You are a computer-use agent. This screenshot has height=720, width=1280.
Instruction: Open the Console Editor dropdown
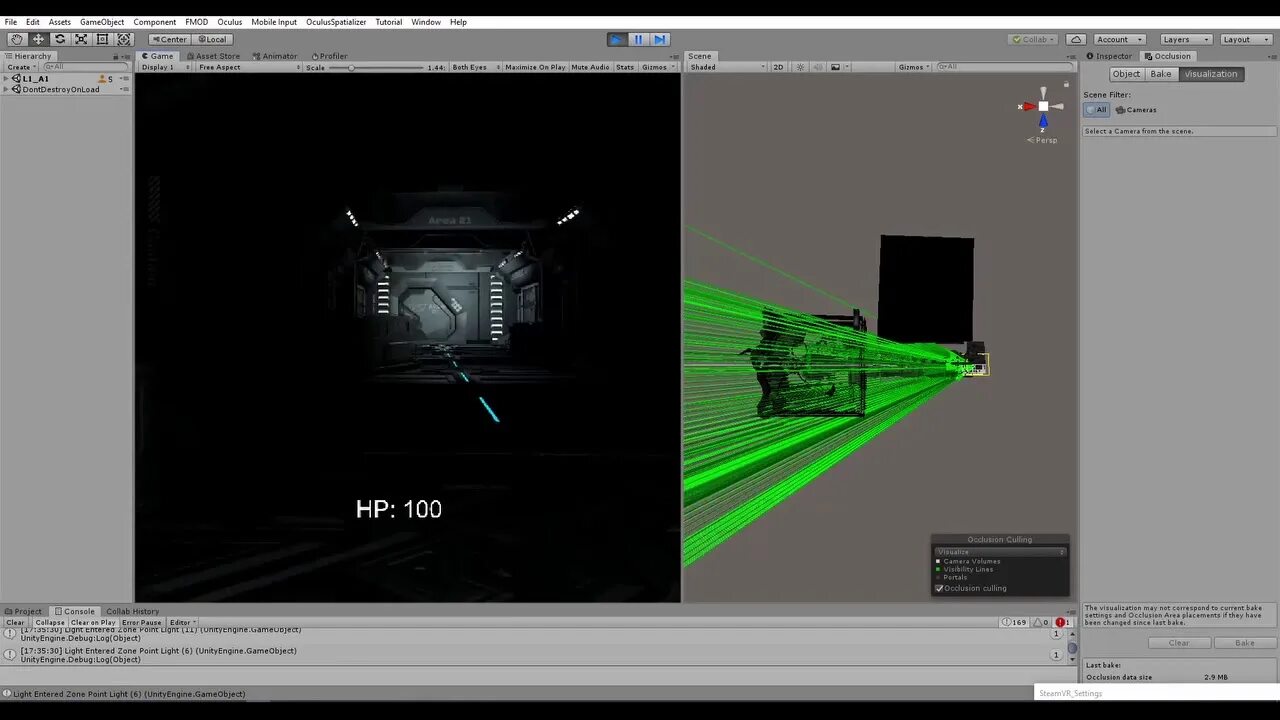[x=181, y=622]
